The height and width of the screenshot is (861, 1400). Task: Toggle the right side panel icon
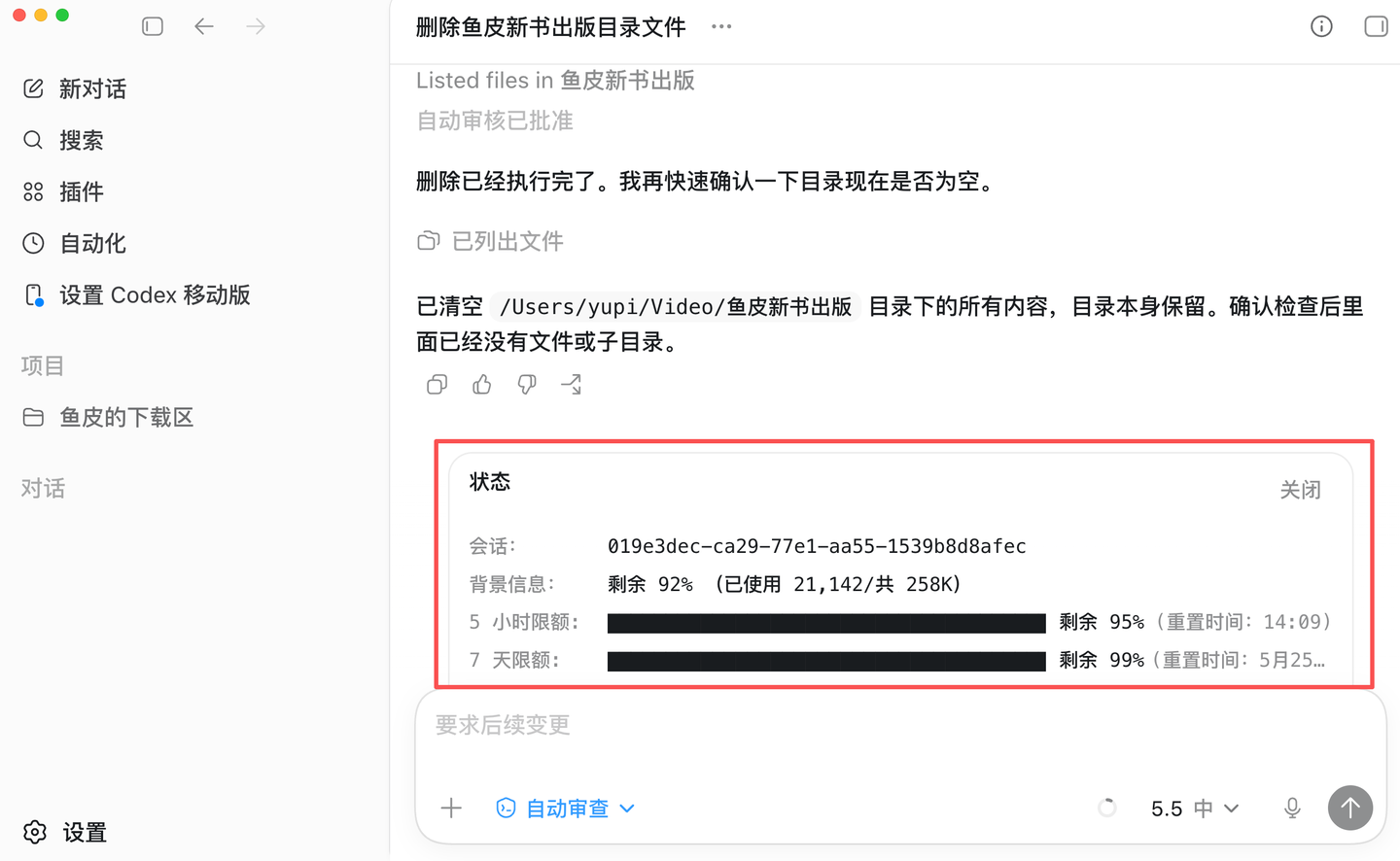[x=1376, y=26]
